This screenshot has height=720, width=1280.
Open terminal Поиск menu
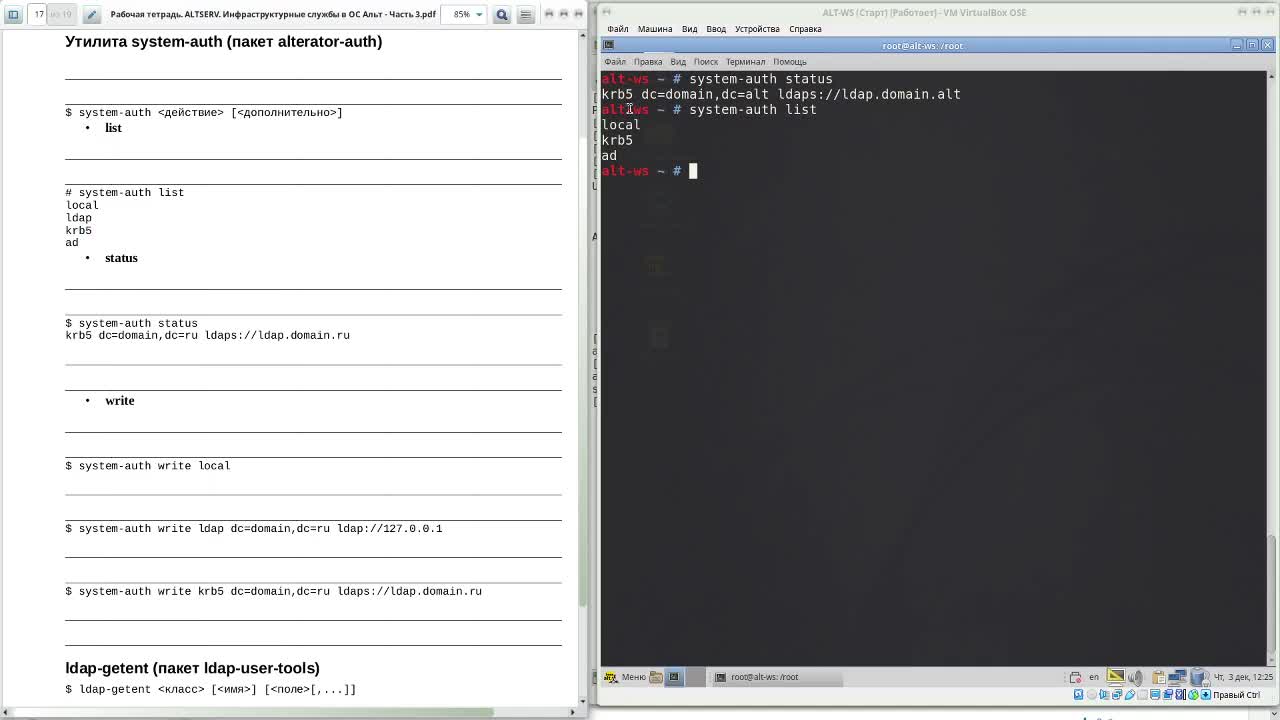click(x=706, y=62)
